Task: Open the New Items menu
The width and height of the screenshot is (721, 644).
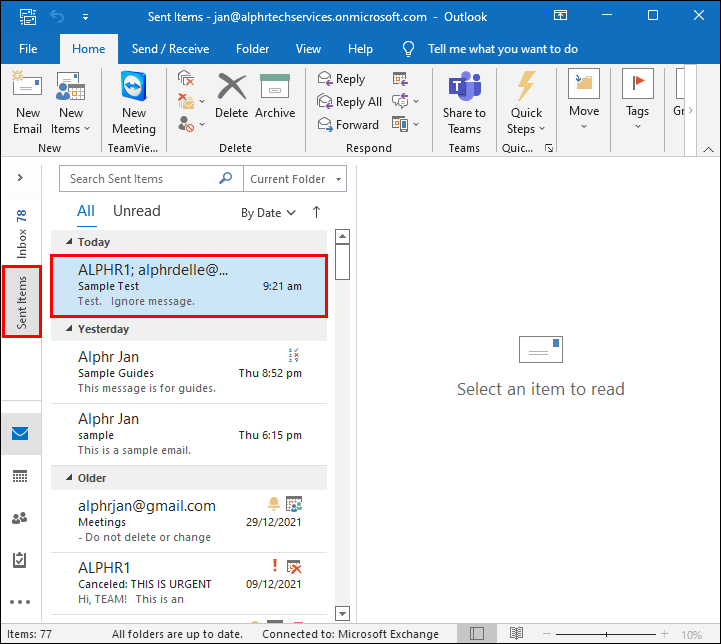Action: (70, 103)
